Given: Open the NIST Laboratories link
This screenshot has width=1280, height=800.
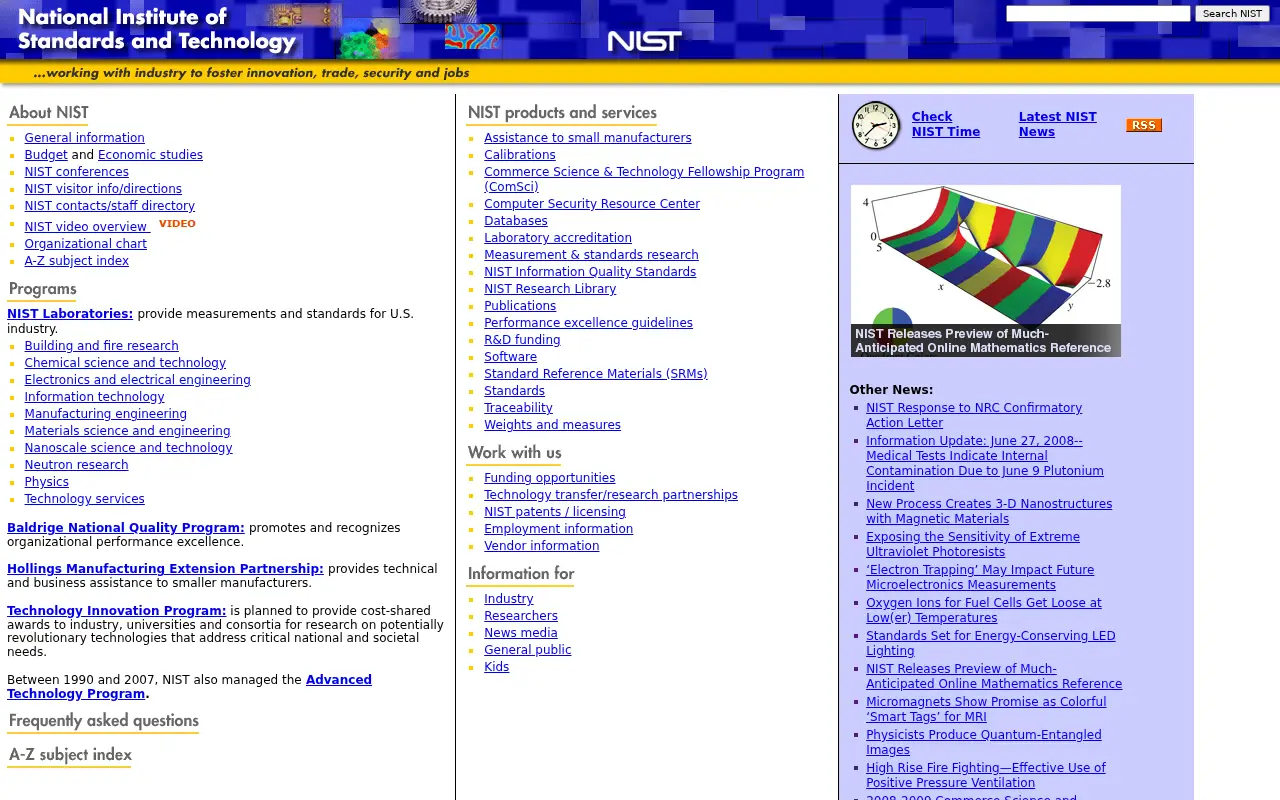Looking at the screenshot, I should coord(70,314).
